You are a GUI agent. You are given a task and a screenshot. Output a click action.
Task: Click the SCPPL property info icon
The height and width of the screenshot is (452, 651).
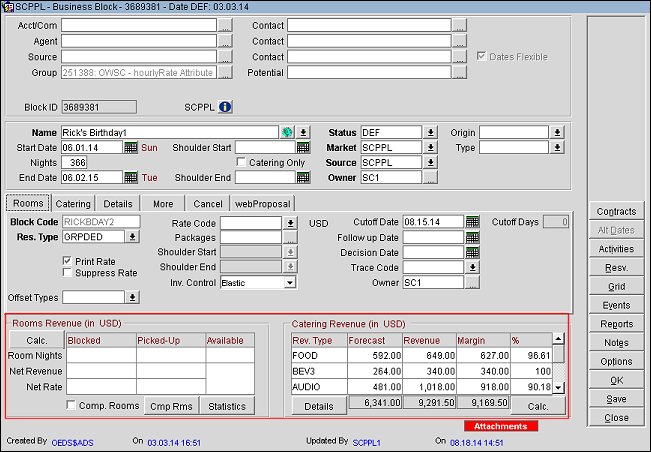(x=225, y=107)
